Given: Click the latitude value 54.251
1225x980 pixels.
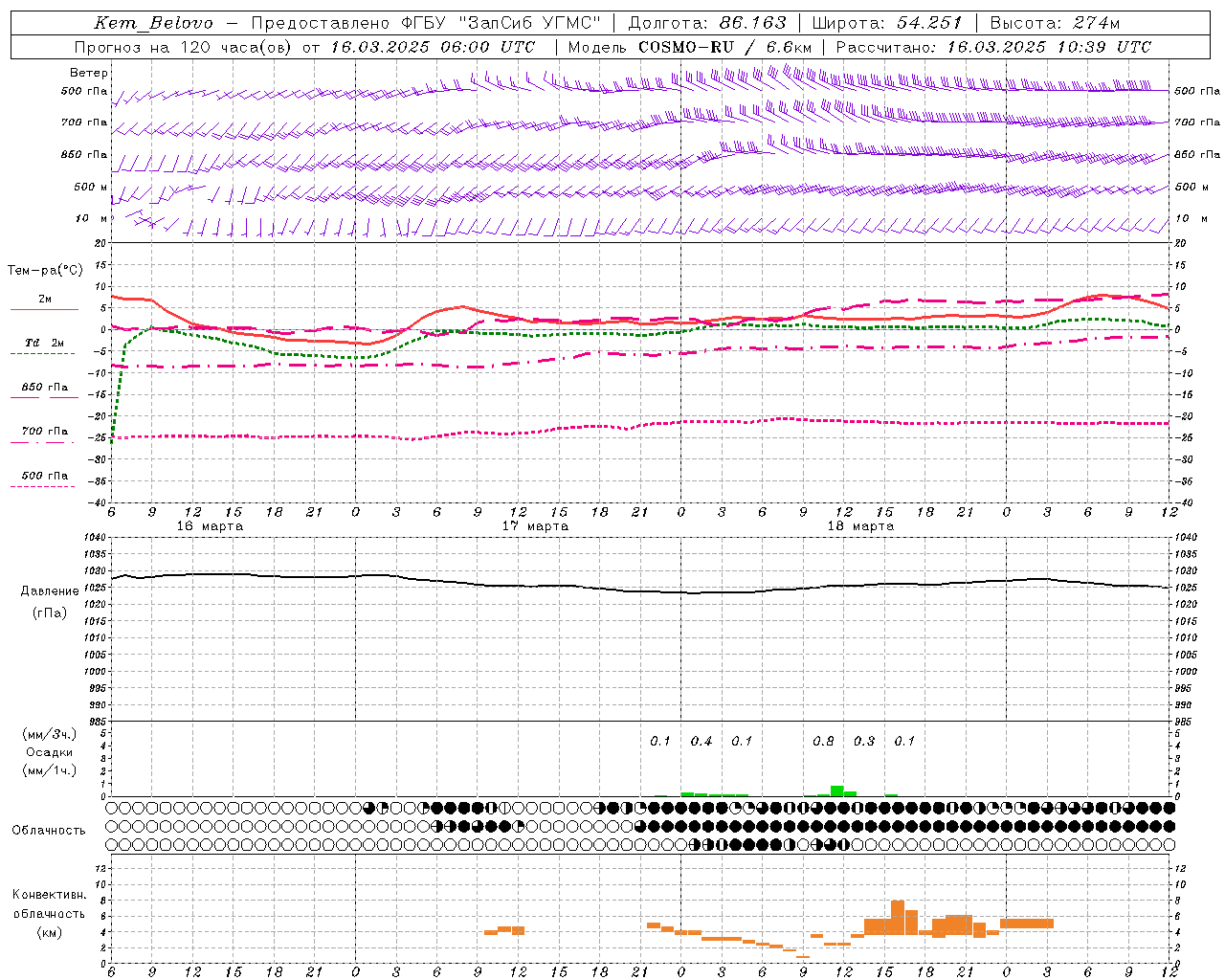Looking at the screenshot, I should click(928, 23).
